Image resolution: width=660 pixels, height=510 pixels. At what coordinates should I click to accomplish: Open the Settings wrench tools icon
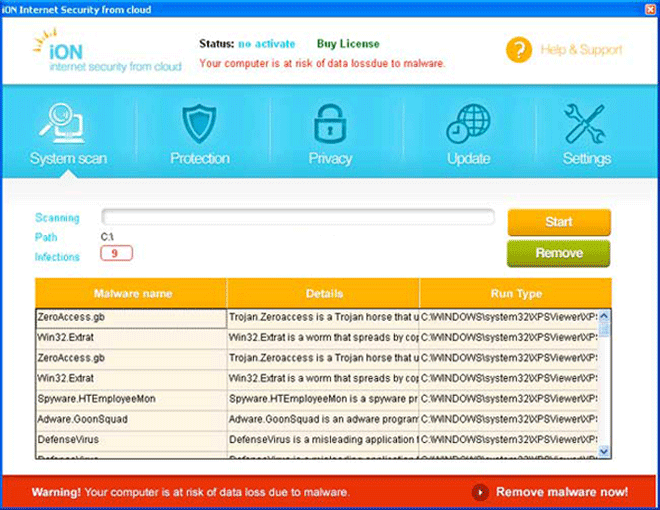pyautogui.click(x=586, y=124)
